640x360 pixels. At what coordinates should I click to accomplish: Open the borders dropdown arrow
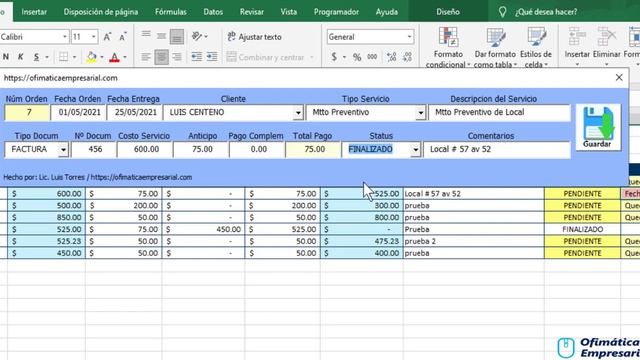click(x=74, y=57)
